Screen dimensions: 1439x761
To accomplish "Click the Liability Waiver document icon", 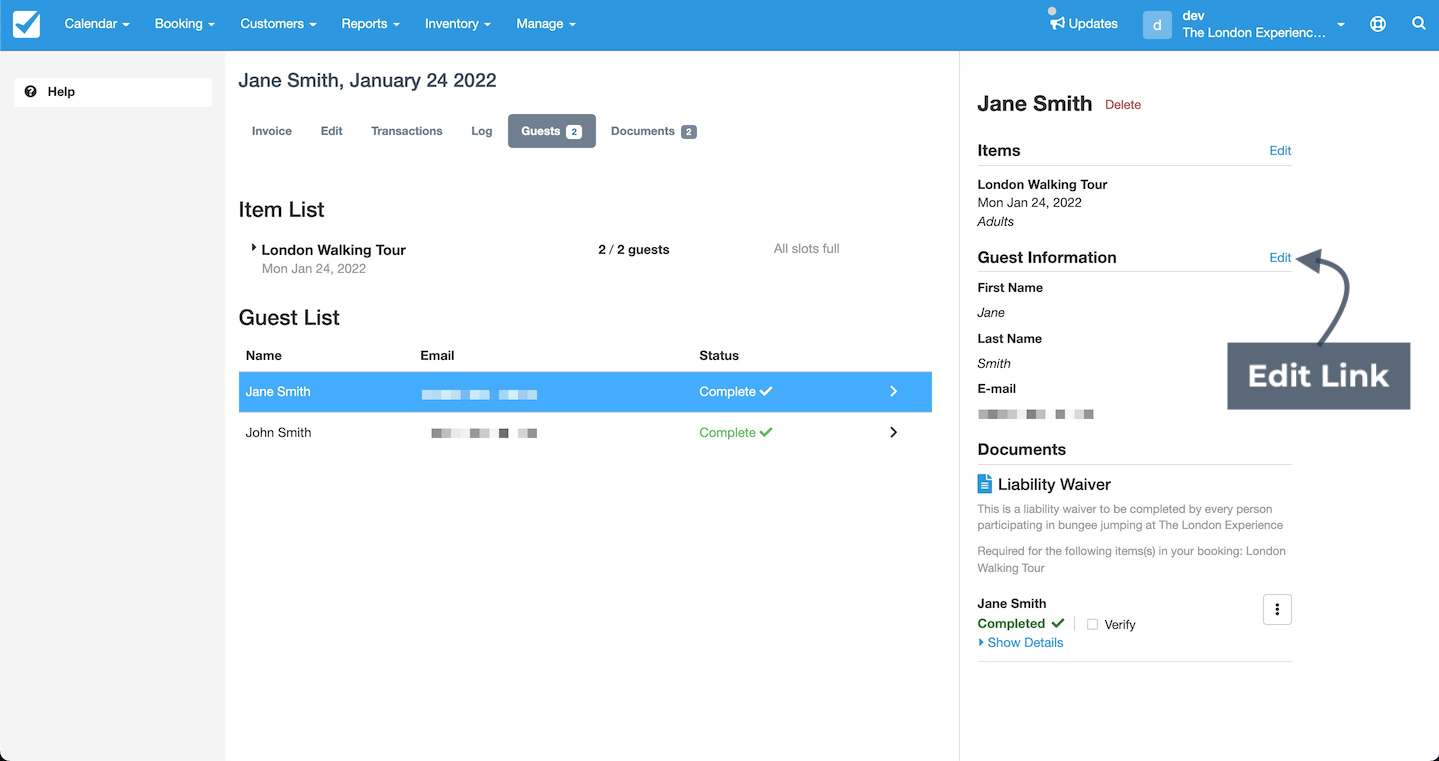I will pyautogui.click(x=985, y=484).
